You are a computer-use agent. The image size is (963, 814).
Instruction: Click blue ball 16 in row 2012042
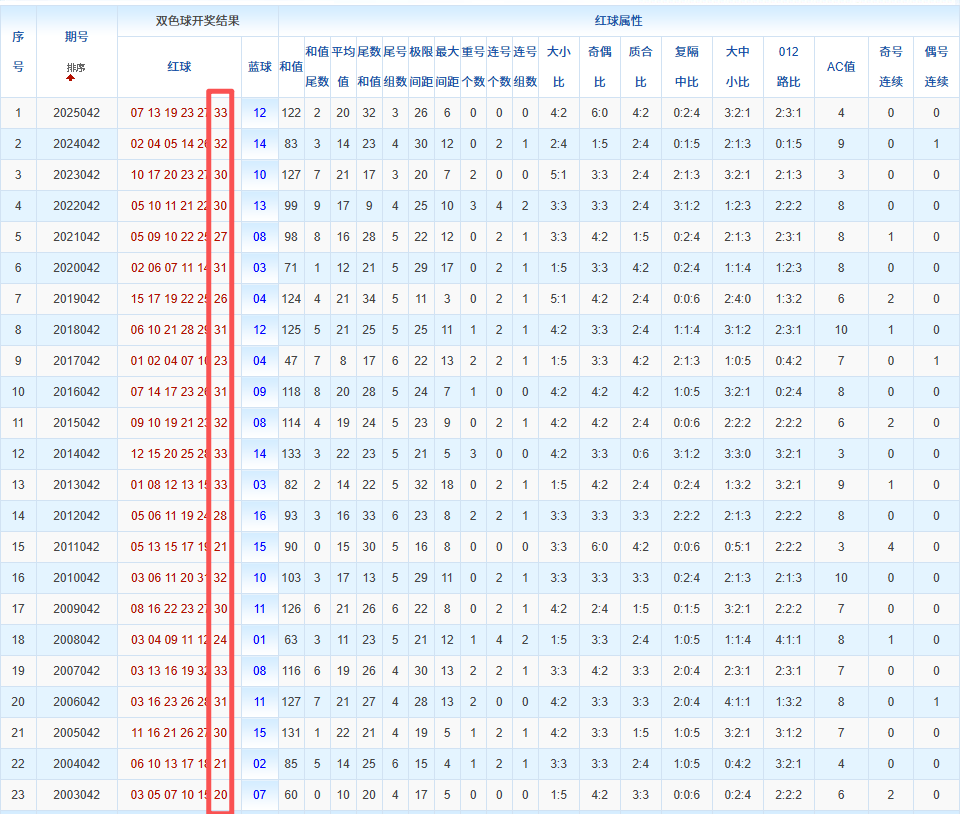(260, 516)
